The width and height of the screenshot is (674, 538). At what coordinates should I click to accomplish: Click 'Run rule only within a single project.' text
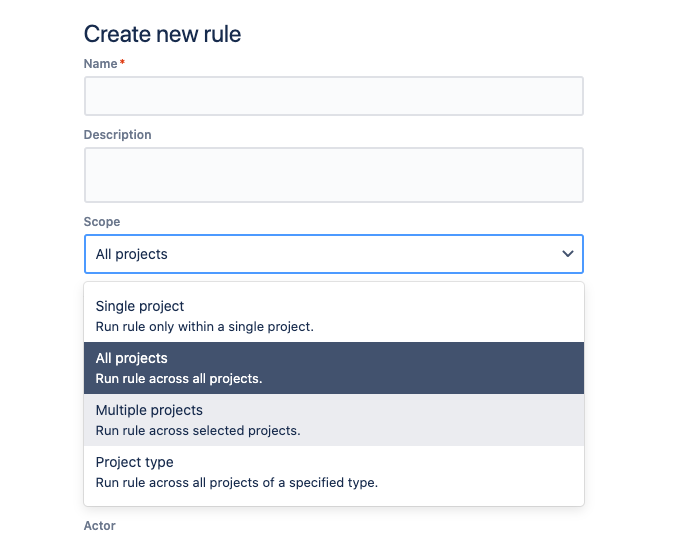point(204,327)
